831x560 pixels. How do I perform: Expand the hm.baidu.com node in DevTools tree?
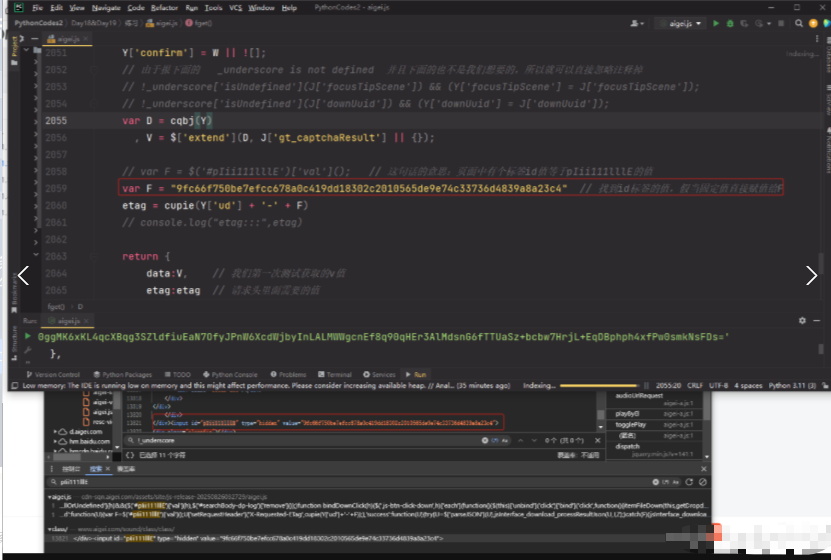point(55,441)
